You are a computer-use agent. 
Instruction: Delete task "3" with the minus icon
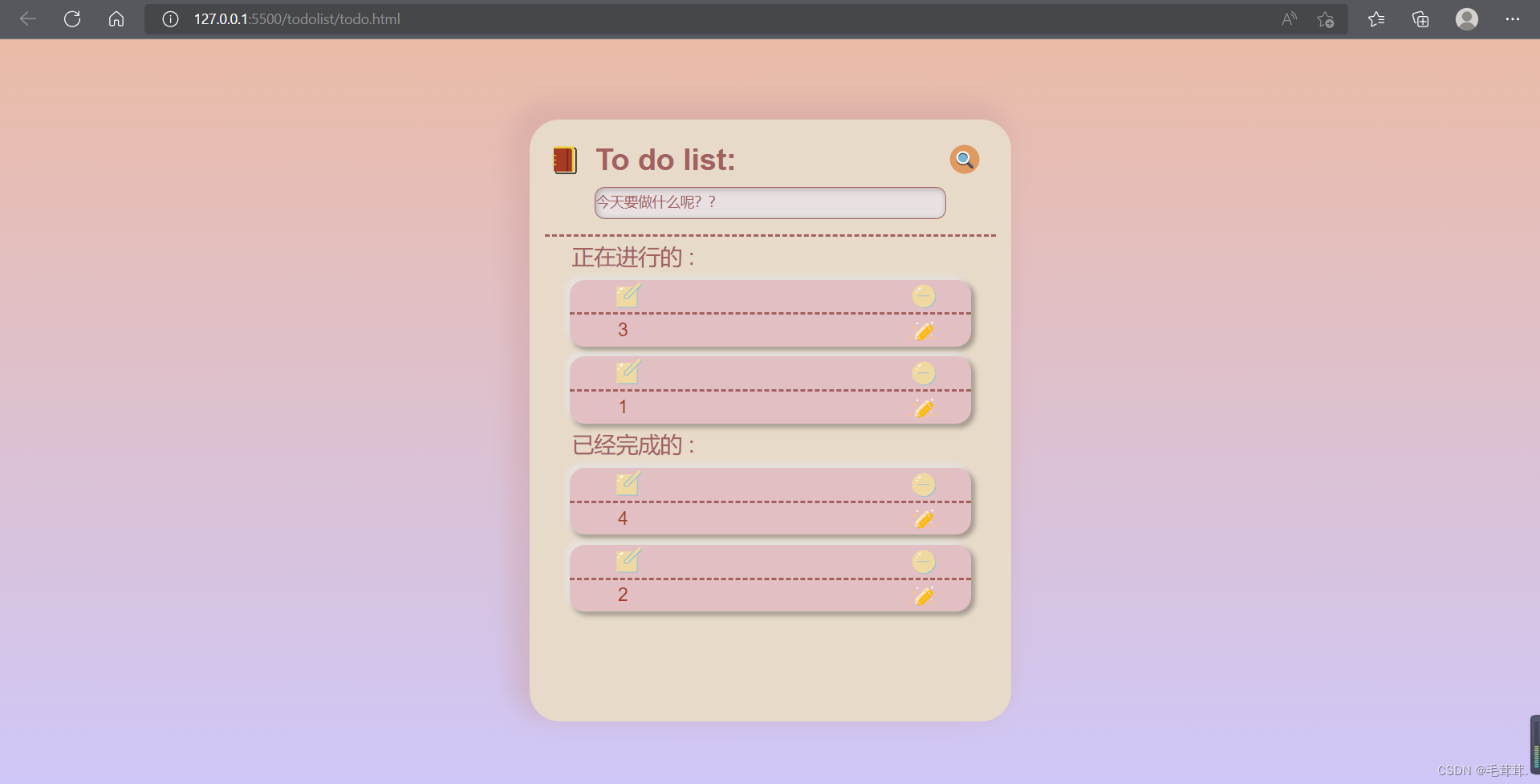tap(923, 295)
